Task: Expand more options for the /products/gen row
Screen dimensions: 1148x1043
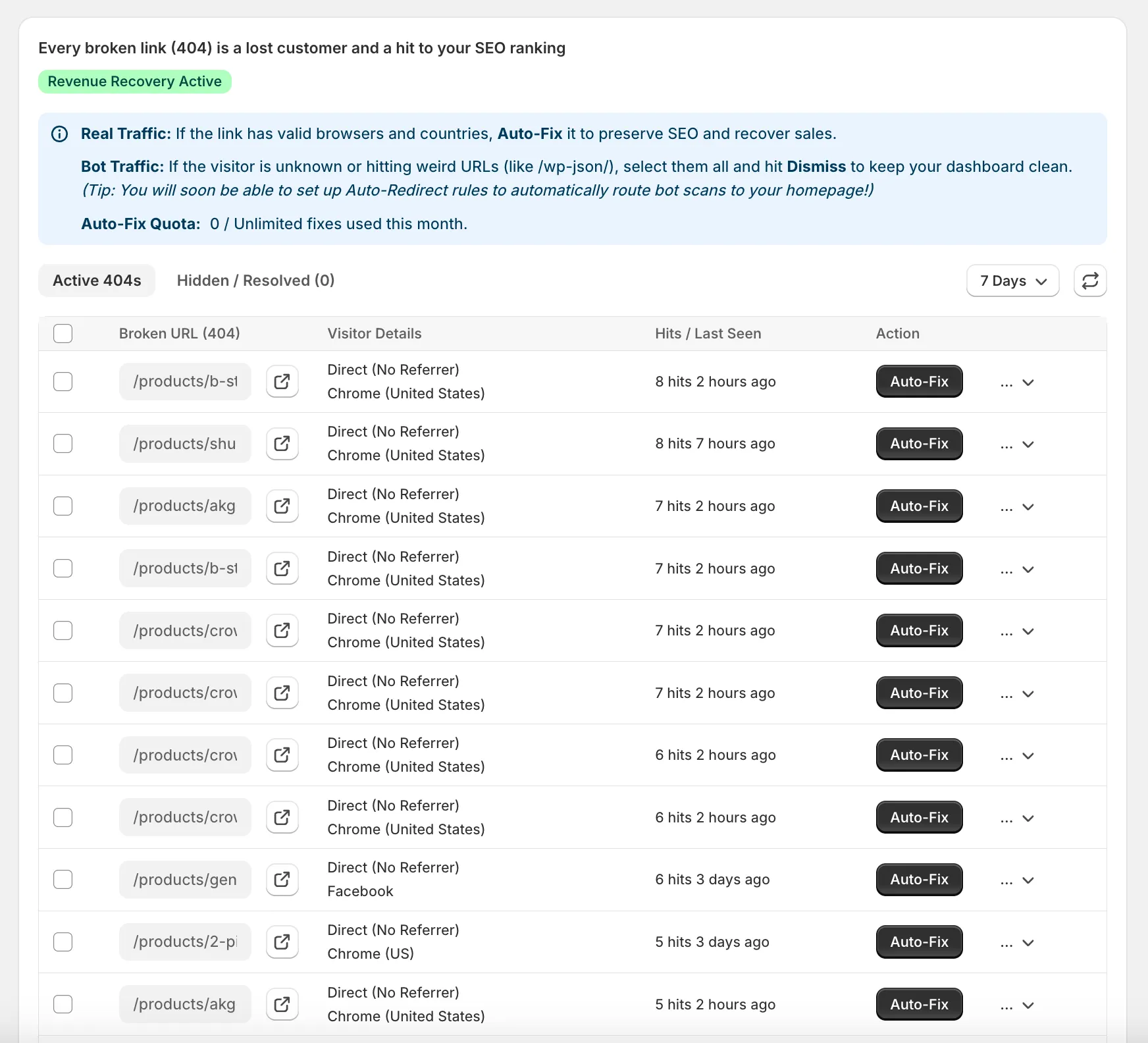Action: coord(1018,881)
